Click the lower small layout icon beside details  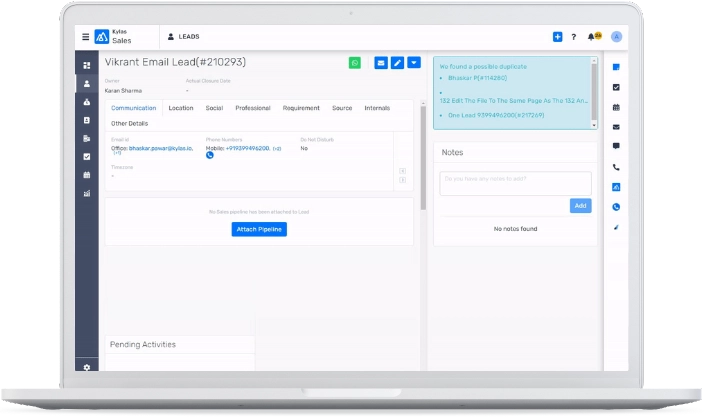(403, 180)
